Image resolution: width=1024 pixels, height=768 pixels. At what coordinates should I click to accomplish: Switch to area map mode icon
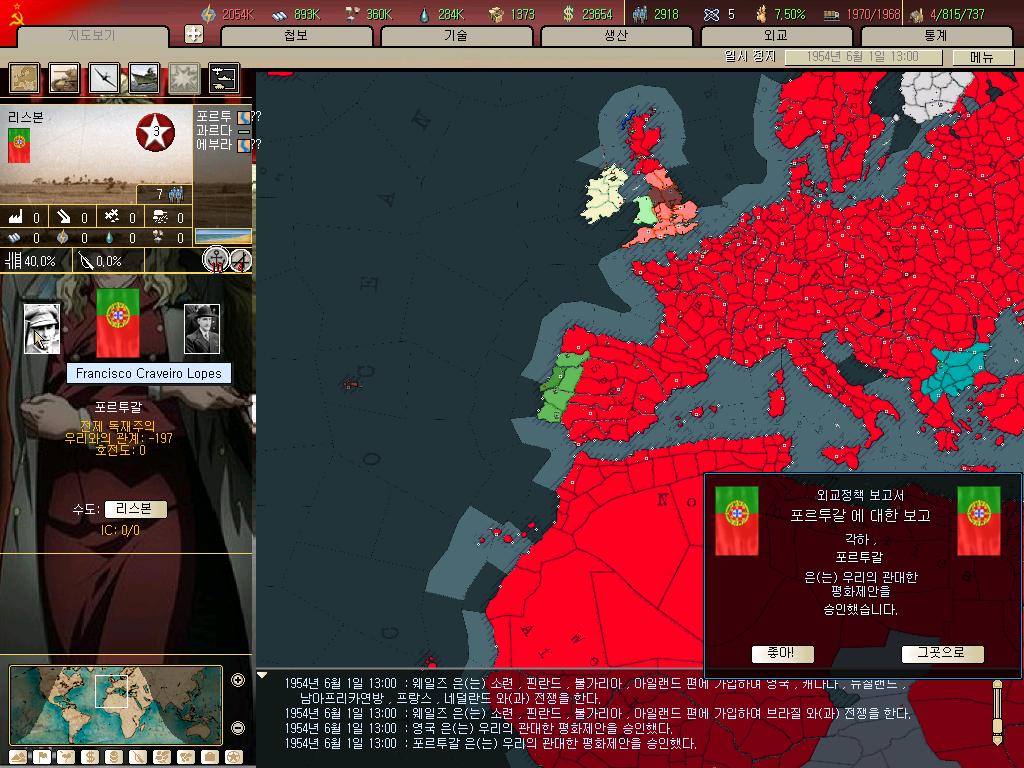(186, 757)
